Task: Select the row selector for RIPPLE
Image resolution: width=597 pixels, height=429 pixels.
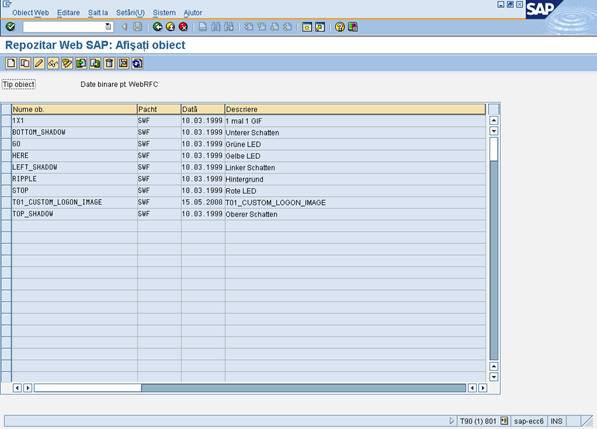Action: coord(6,179)
